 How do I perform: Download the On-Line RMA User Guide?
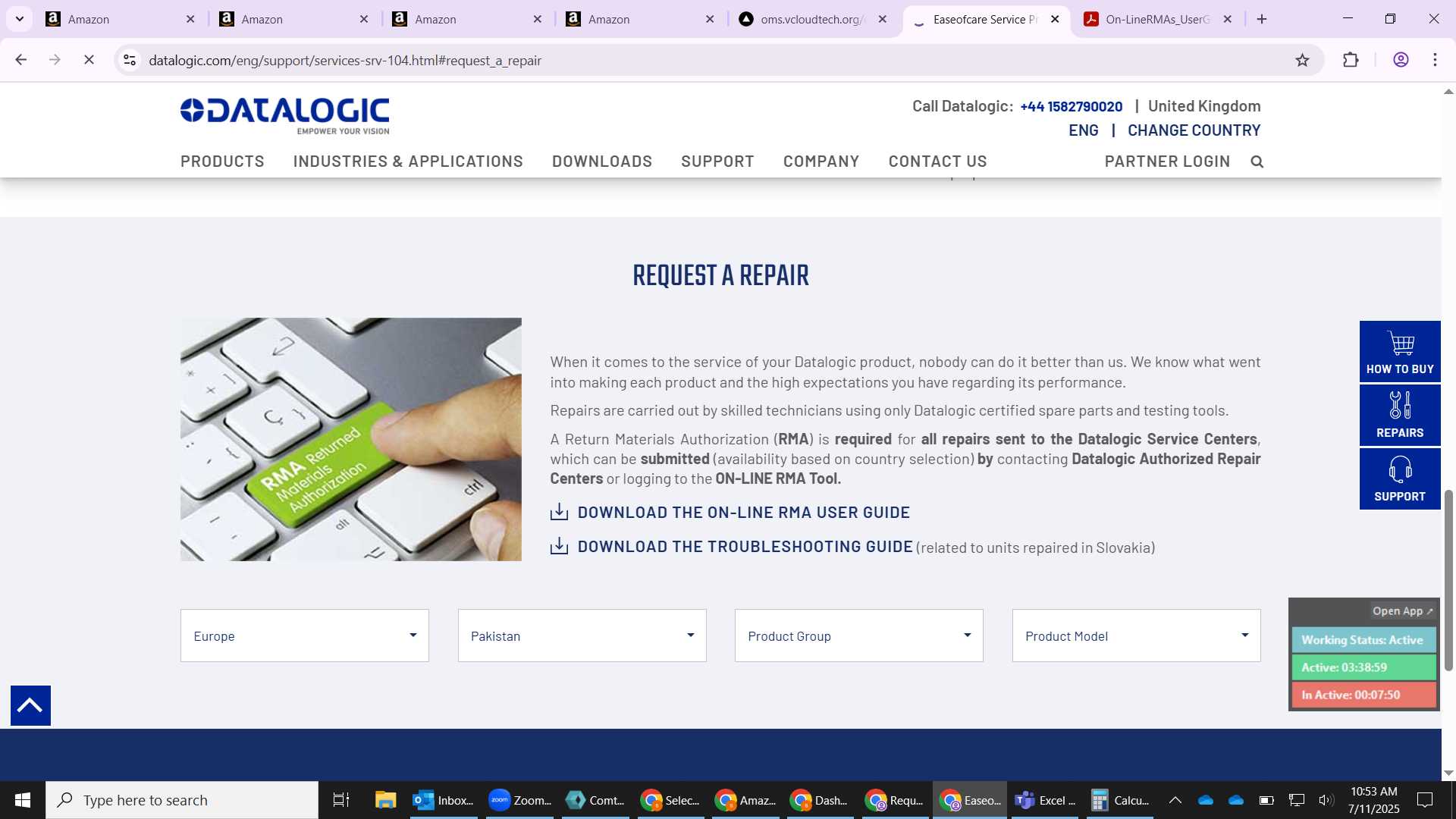[x=743, y=513]
